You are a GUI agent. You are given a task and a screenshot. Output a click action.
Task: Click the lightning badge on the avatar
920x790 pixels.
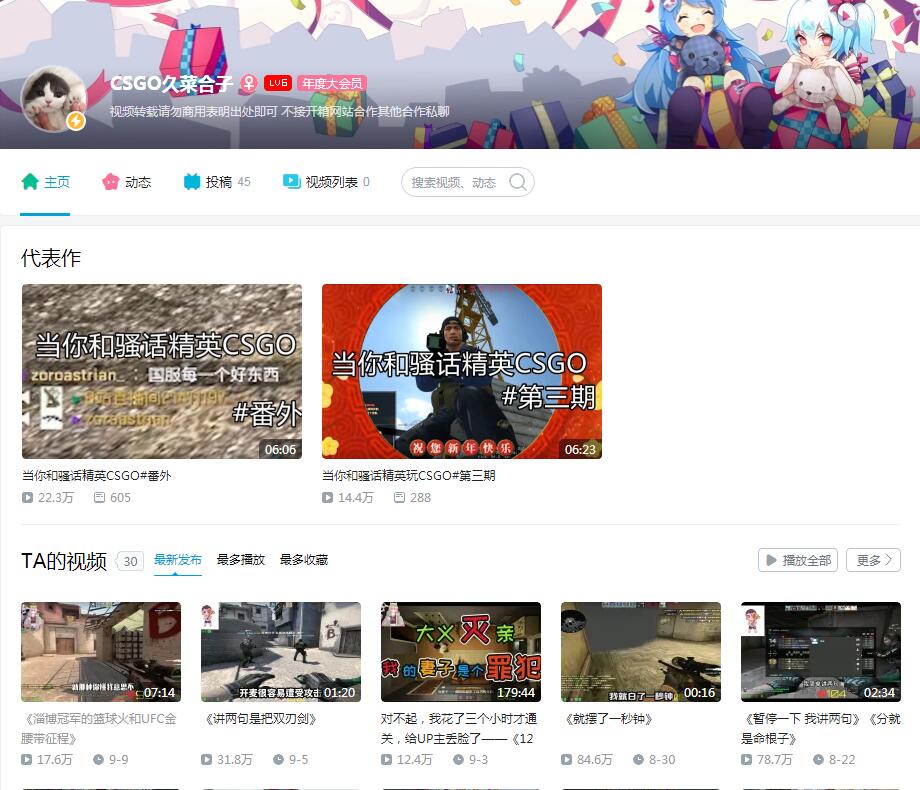pyautogui.click(x=76, y=121)
